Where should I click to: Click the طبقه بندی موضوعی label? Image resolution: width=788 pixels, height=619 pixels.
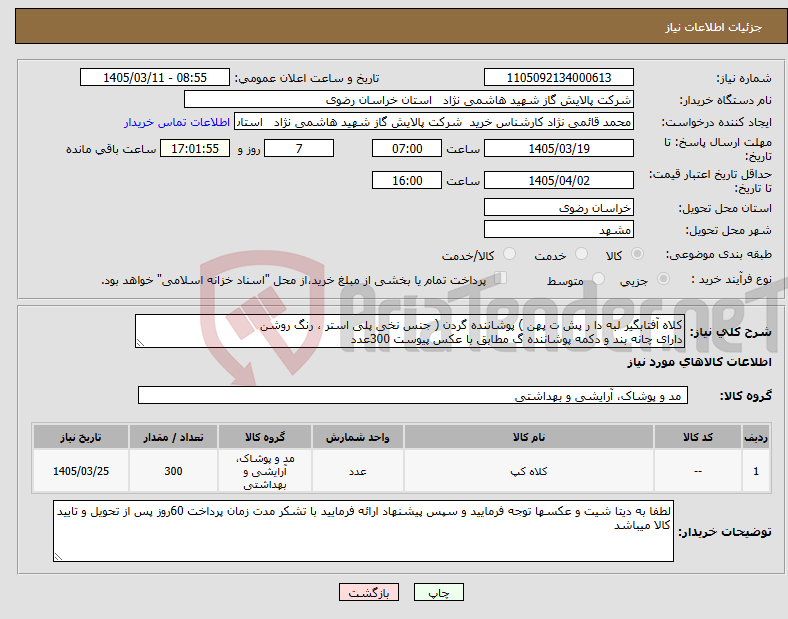(x=718, y=254)
